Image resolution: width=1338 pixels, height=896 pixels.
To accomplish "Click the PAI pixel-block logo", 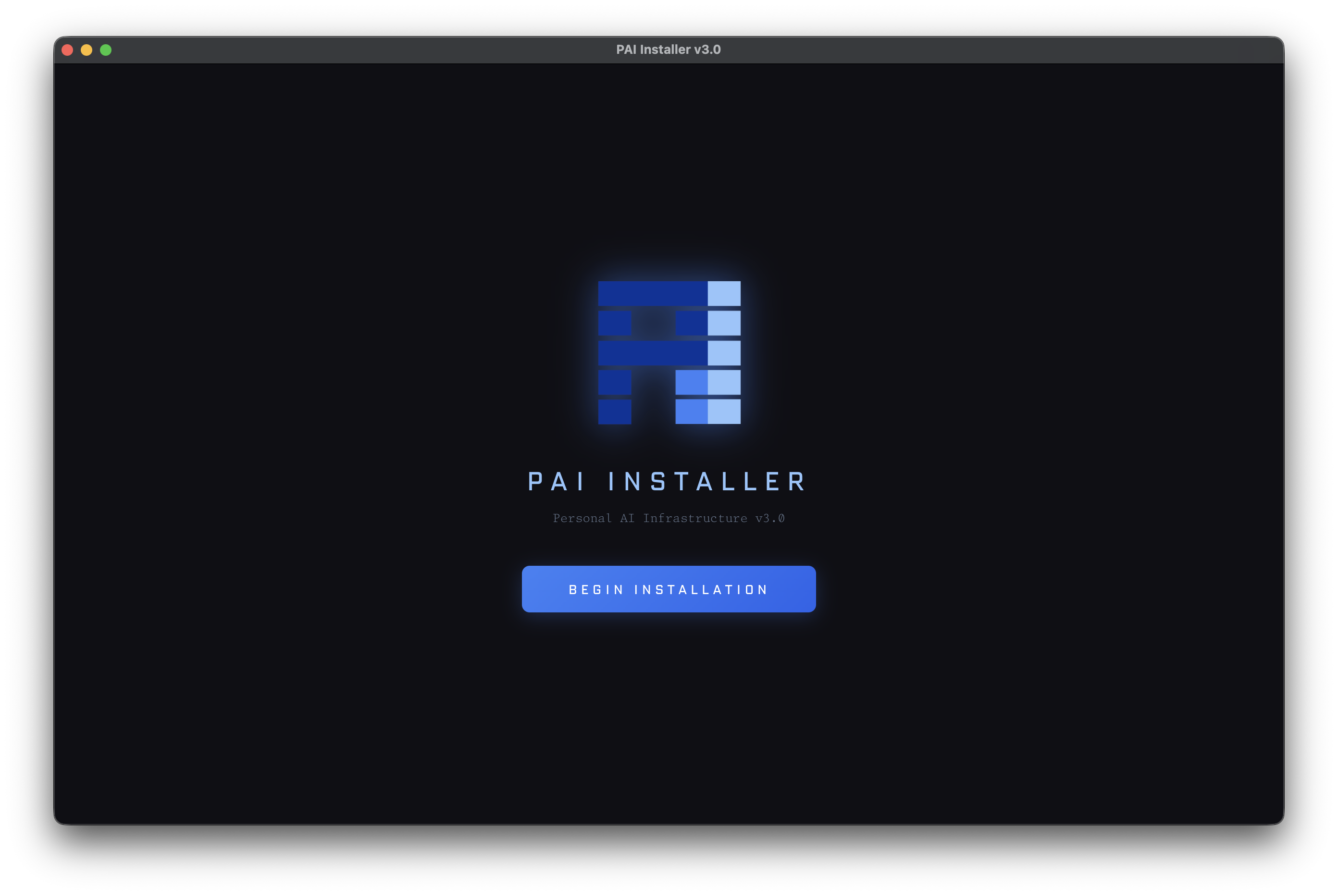I will point(669,351).
